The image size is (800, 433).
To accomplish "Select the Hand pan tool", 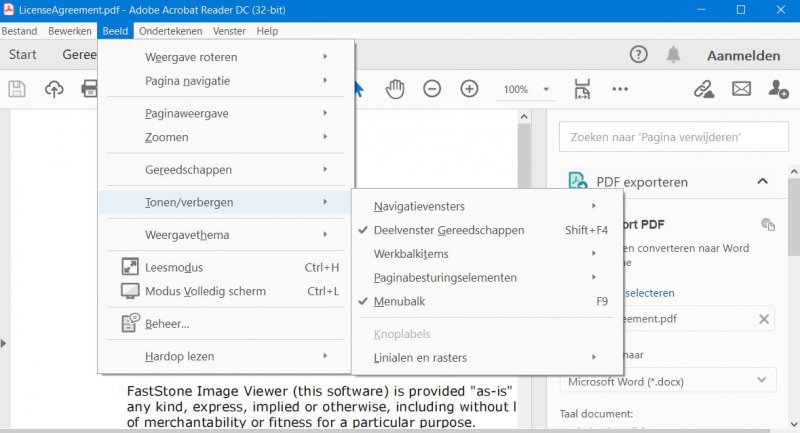I will pos(395,89).
